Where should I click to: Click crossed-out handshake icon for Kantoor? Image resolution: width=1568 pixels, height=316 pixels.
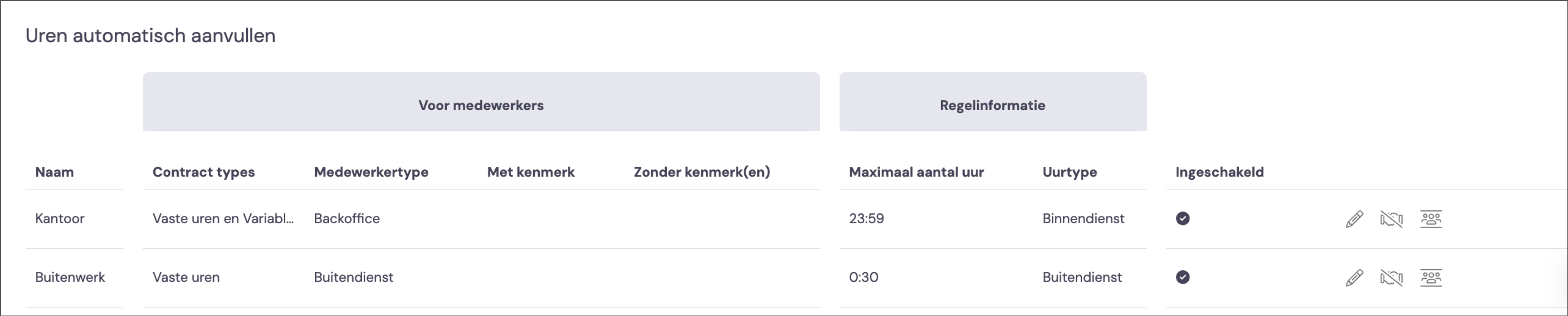coord(1391,219)
